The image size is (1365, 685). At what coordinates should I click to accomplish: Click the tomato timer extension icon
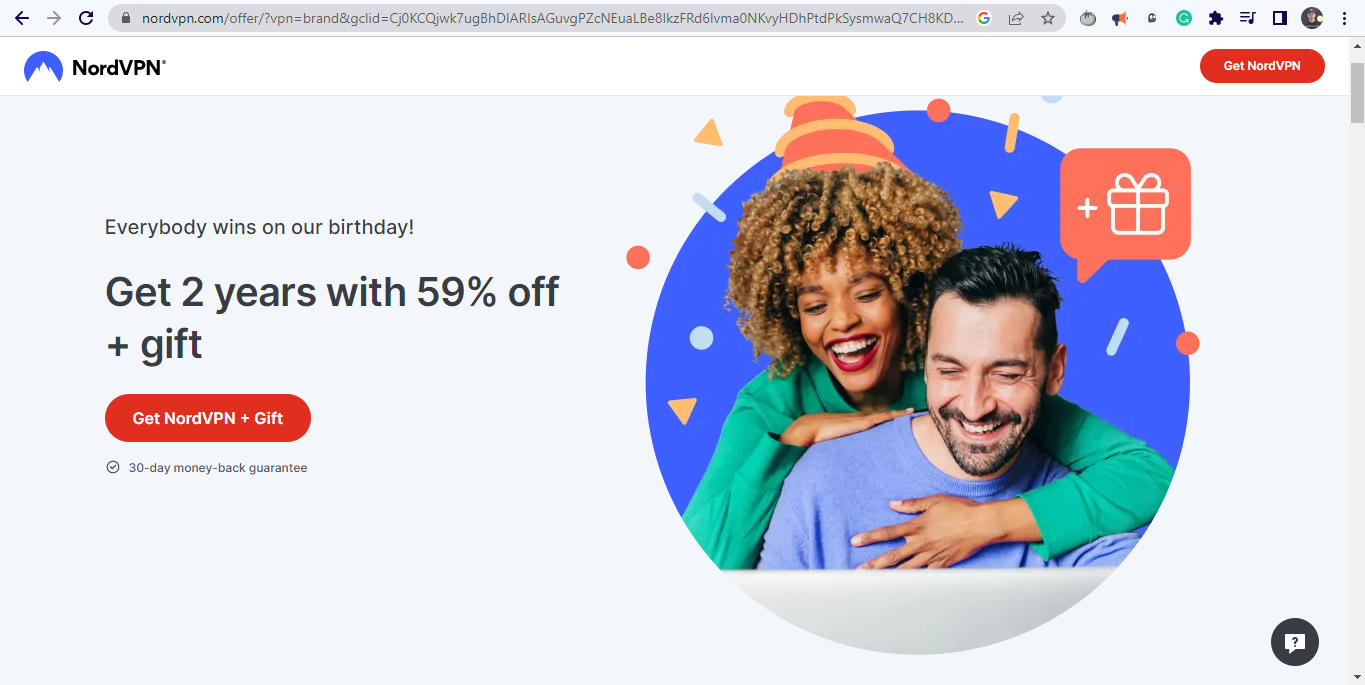click(x=1088, y=18)
